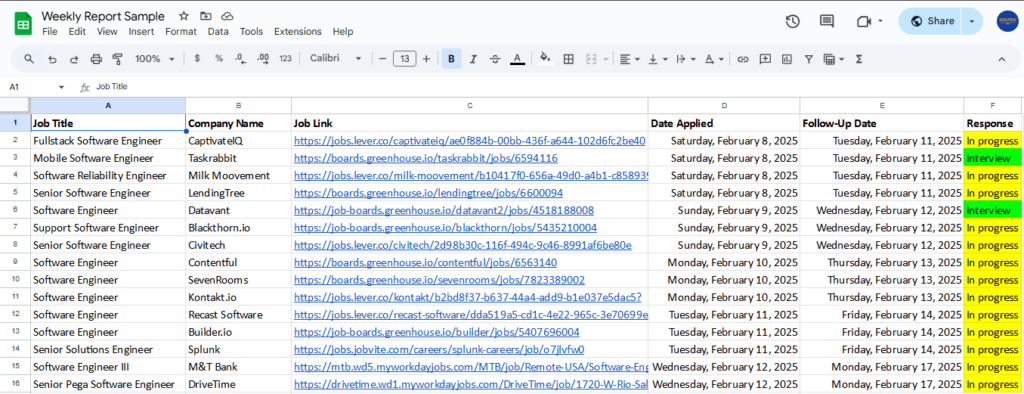Click the undo arrow
The height and width of the screenshot is (394, 1024).
pos(52,59)
